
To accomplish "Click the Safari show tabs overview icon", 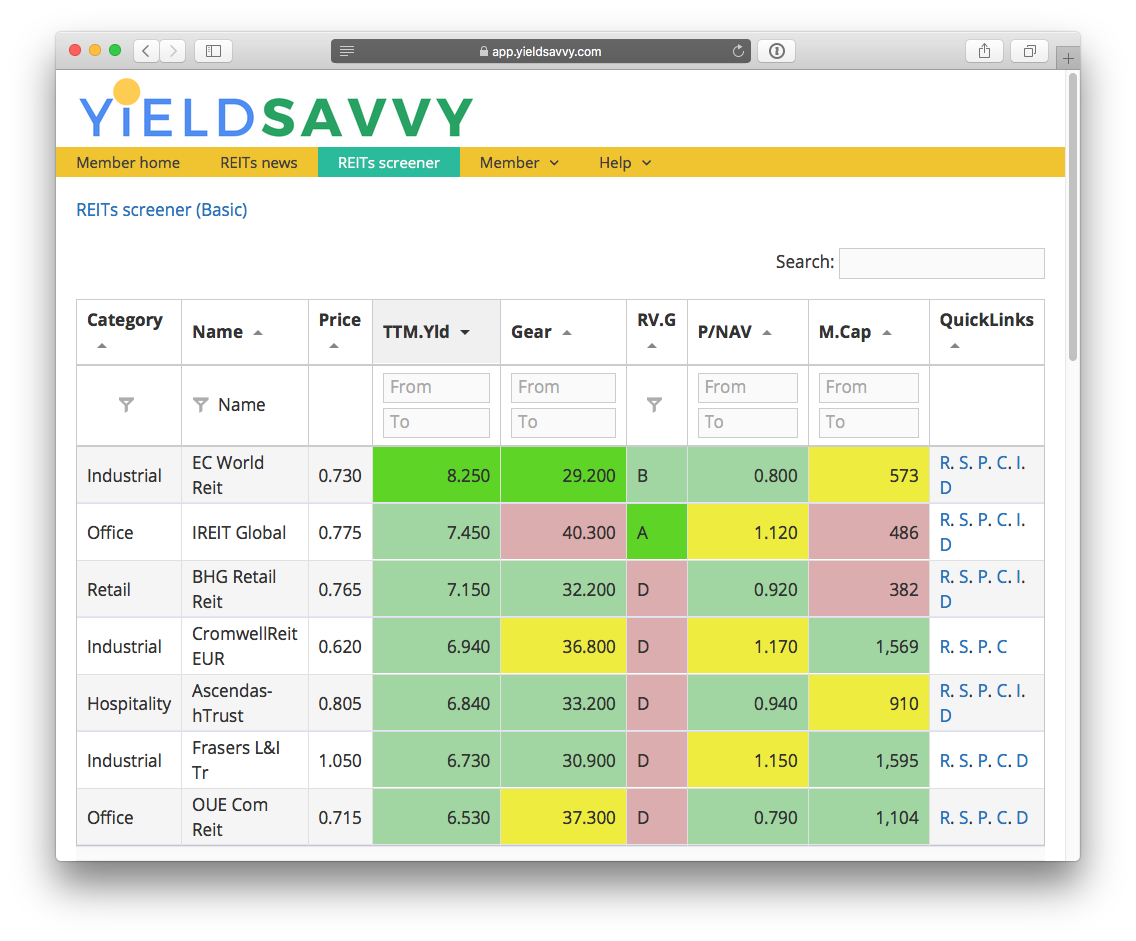I will (1029, 51).
